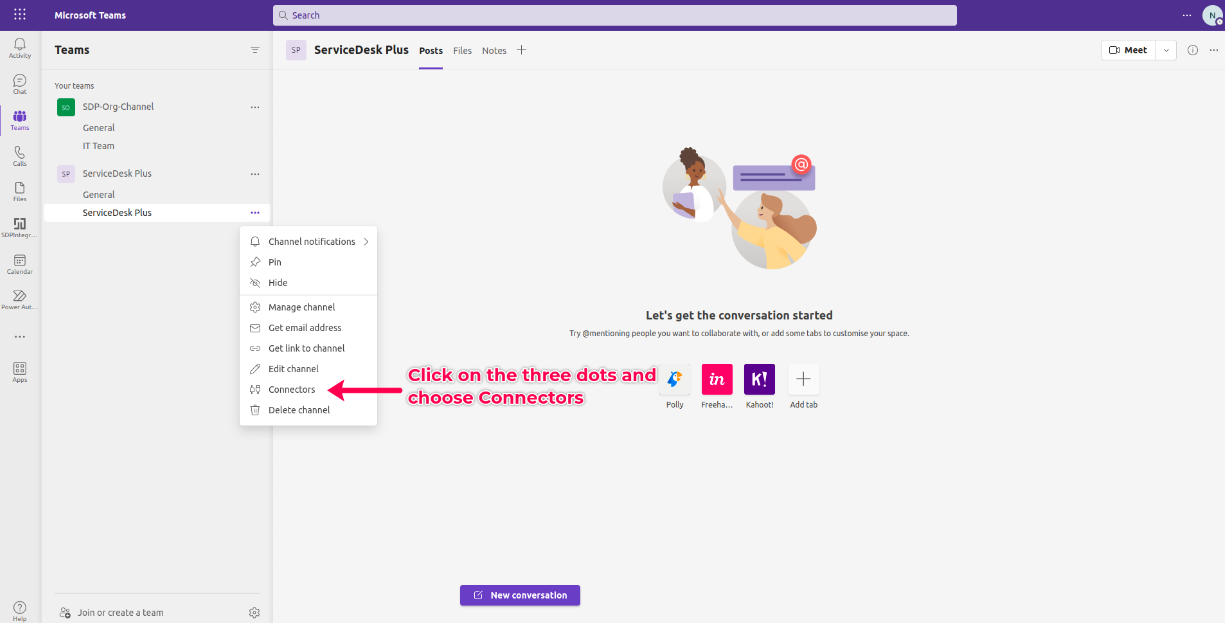Open Activity in the left rail
Viewport: 1225px width, 623px height.
point(20,48)
